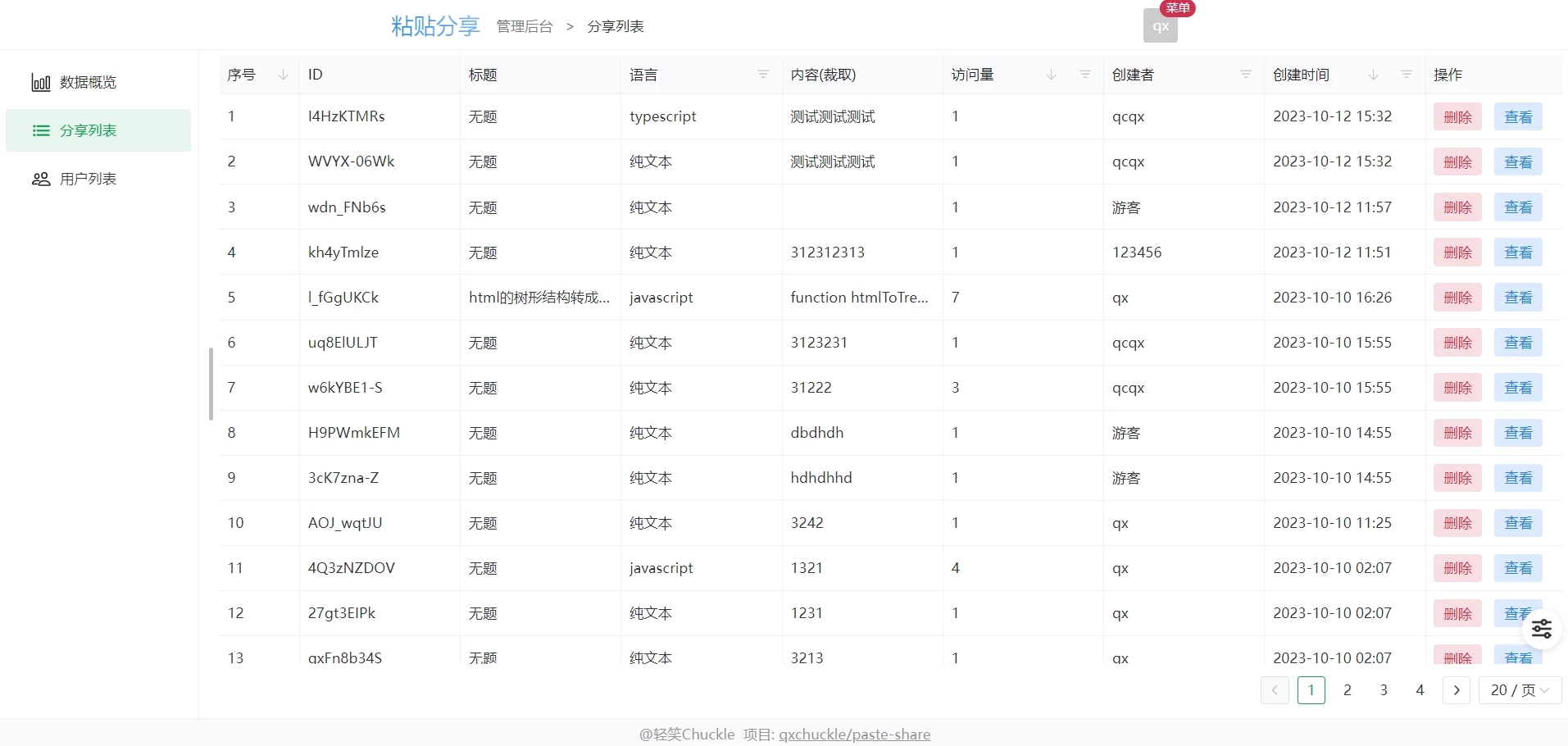View share AOJ_wqtJU
Image resolution: width=1568 pixels, height=746 pixels.
pos(1518,523)
